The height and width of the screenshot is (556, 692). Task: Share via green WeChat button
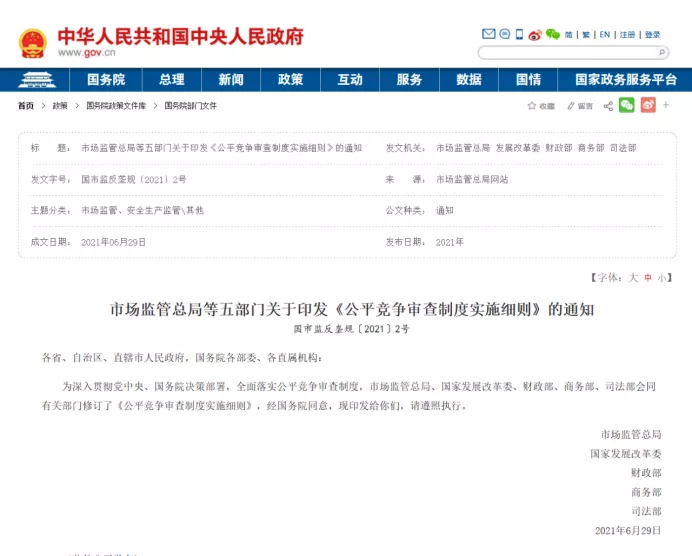[627, 105]
